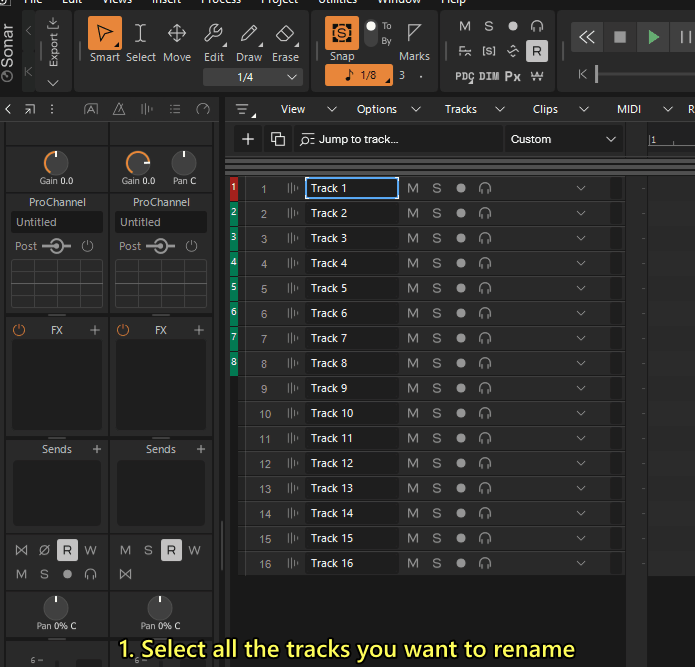Open the metronome icon in inspector header
This screenshot has width=695, height=667.
[x=119, y=109]
